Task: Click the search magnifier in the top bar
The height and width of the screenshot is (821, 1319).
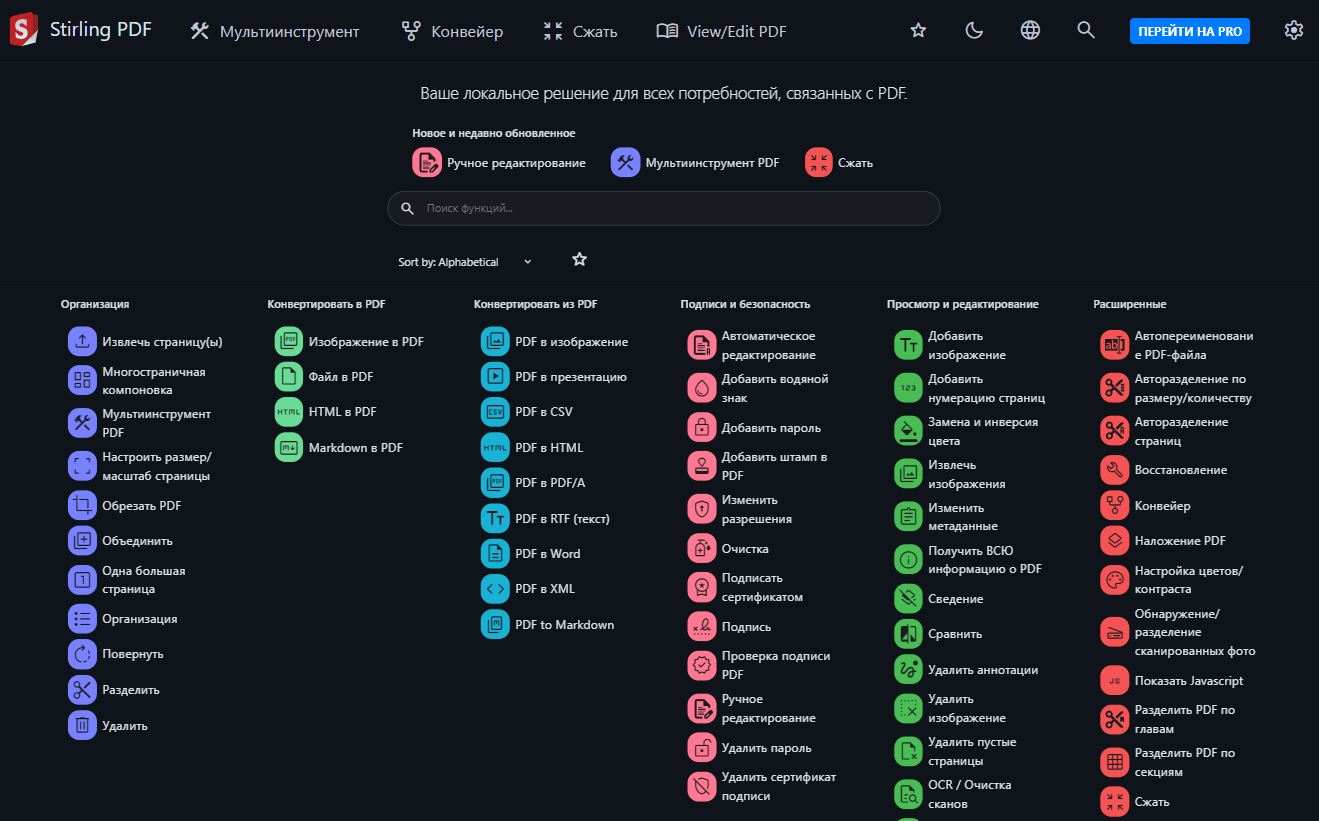Action: click(x=1086, y=31)
